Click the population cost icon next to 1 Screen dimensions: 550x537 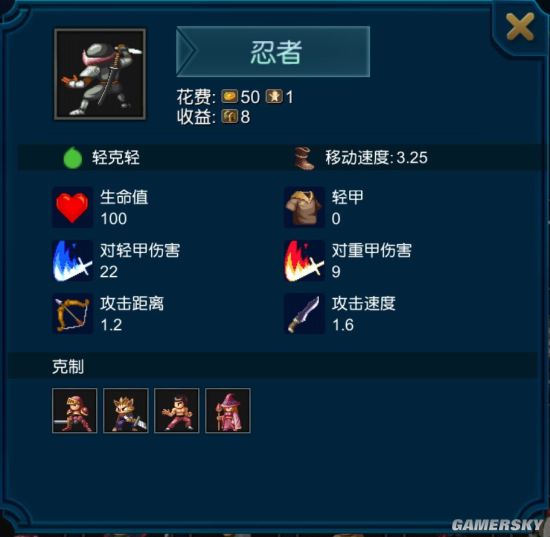click(274, 96)
